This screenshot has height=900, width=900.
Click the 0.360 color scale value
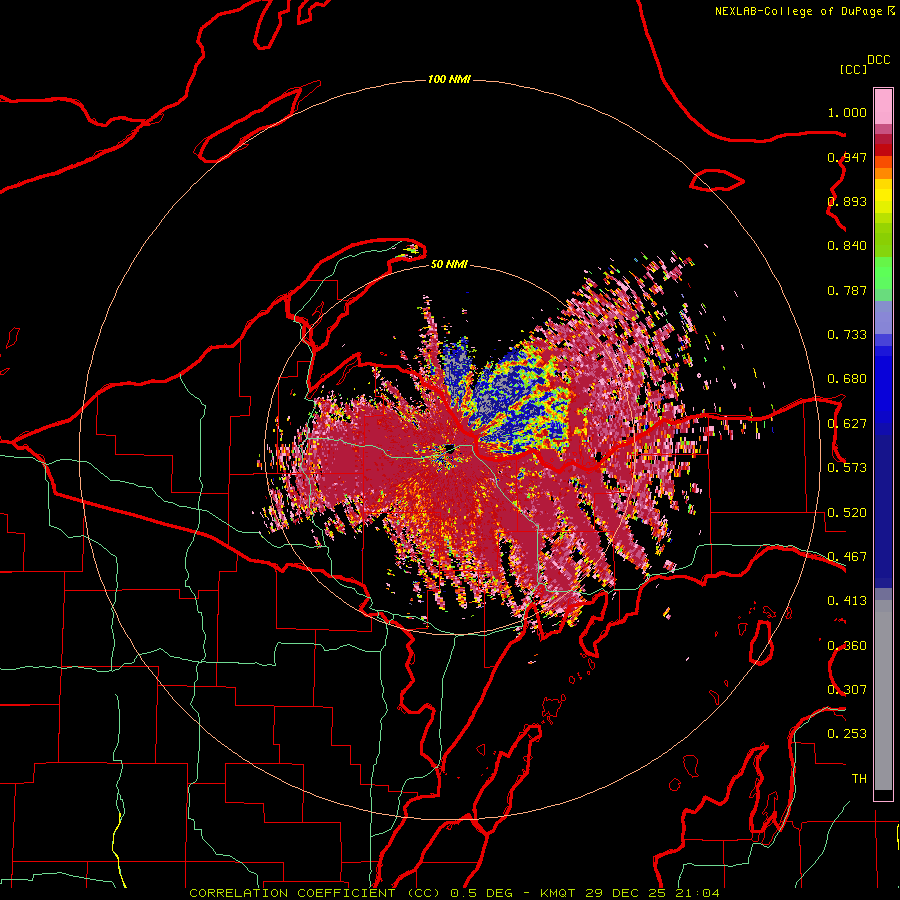coord(847,646)
